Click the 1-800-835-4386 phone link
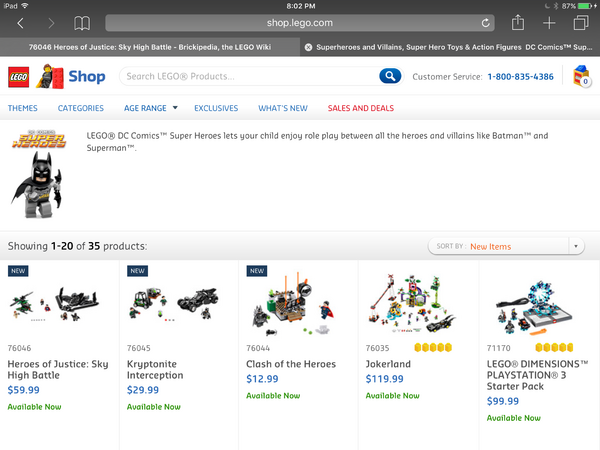The image size is (600, 450). click(x=520, y=77)
